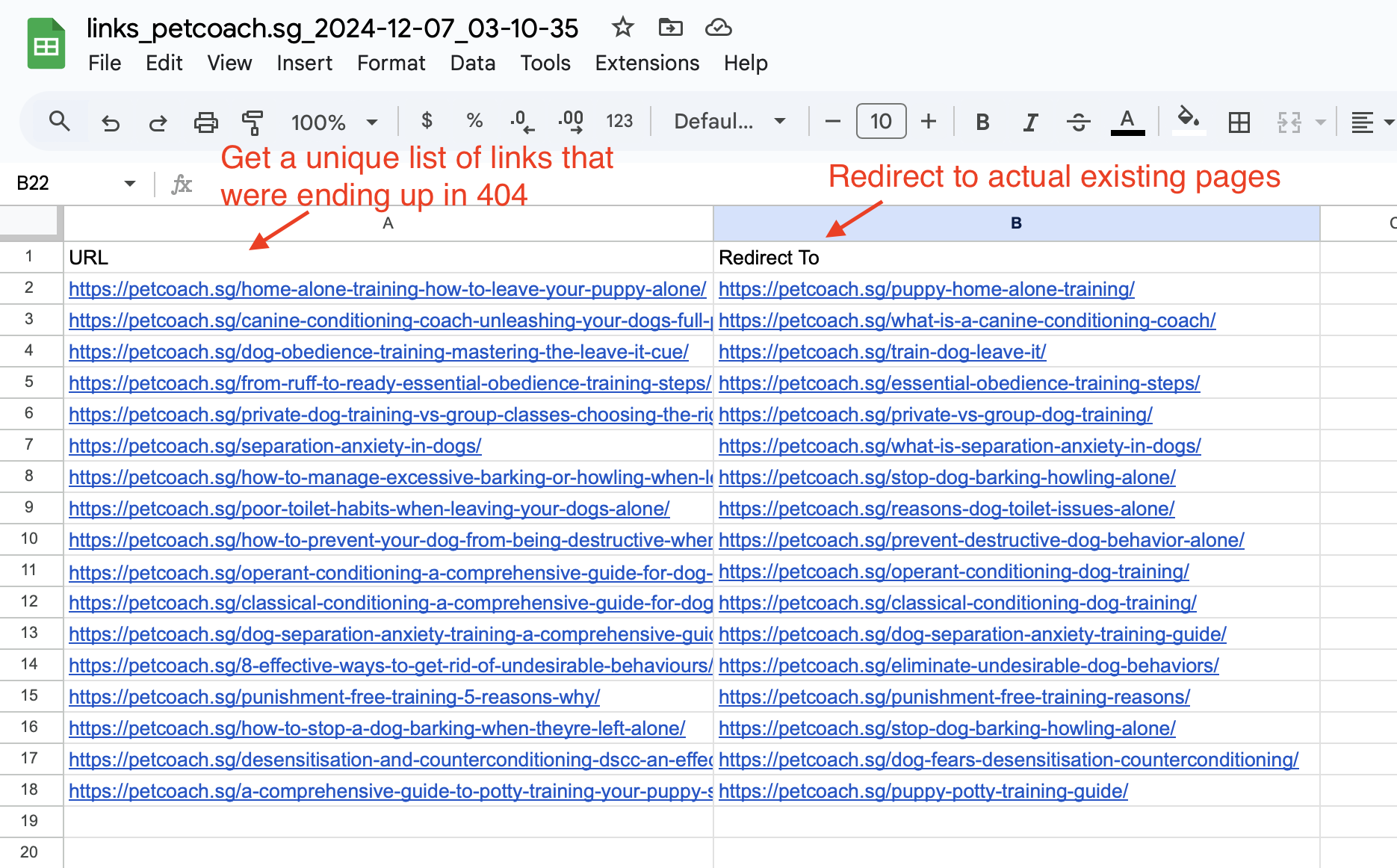Image resolution: width=1397 pixels, height=868 pixels.
Task: Click the select-all corner box
Action: 30,223
